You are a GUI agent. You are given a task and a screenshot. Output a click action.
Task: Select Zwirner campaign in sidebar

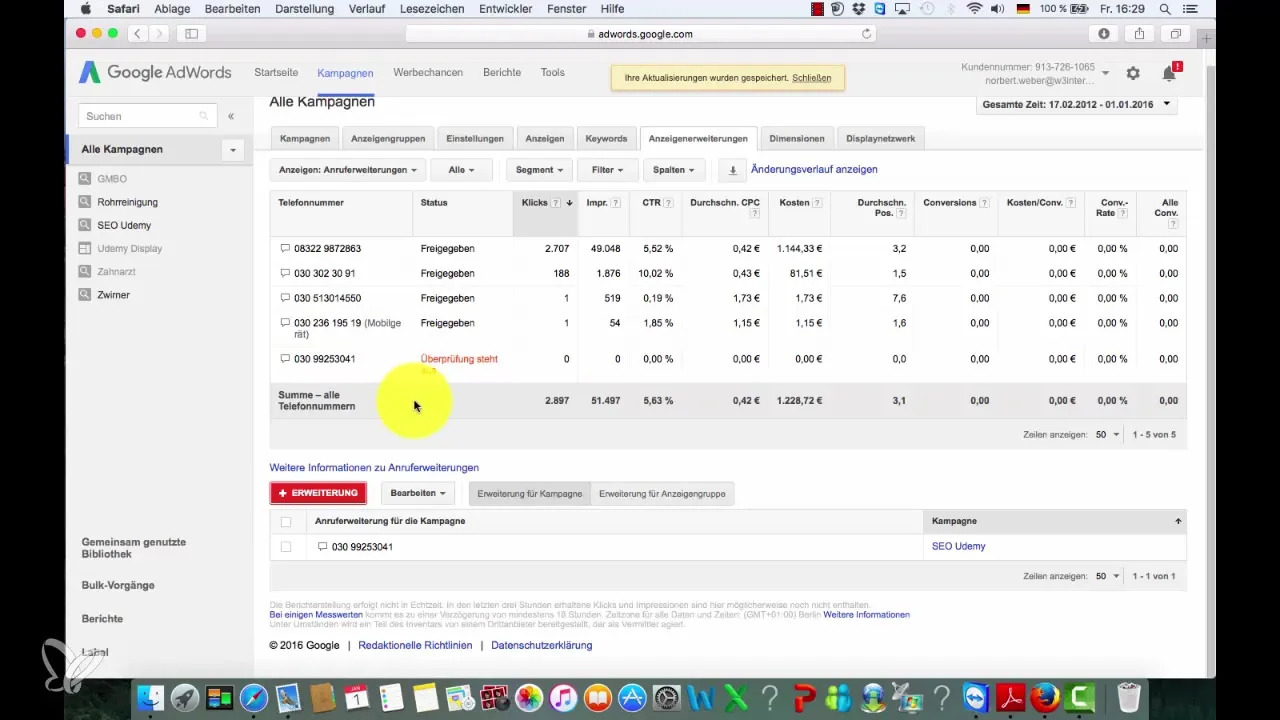click(113, 295)
